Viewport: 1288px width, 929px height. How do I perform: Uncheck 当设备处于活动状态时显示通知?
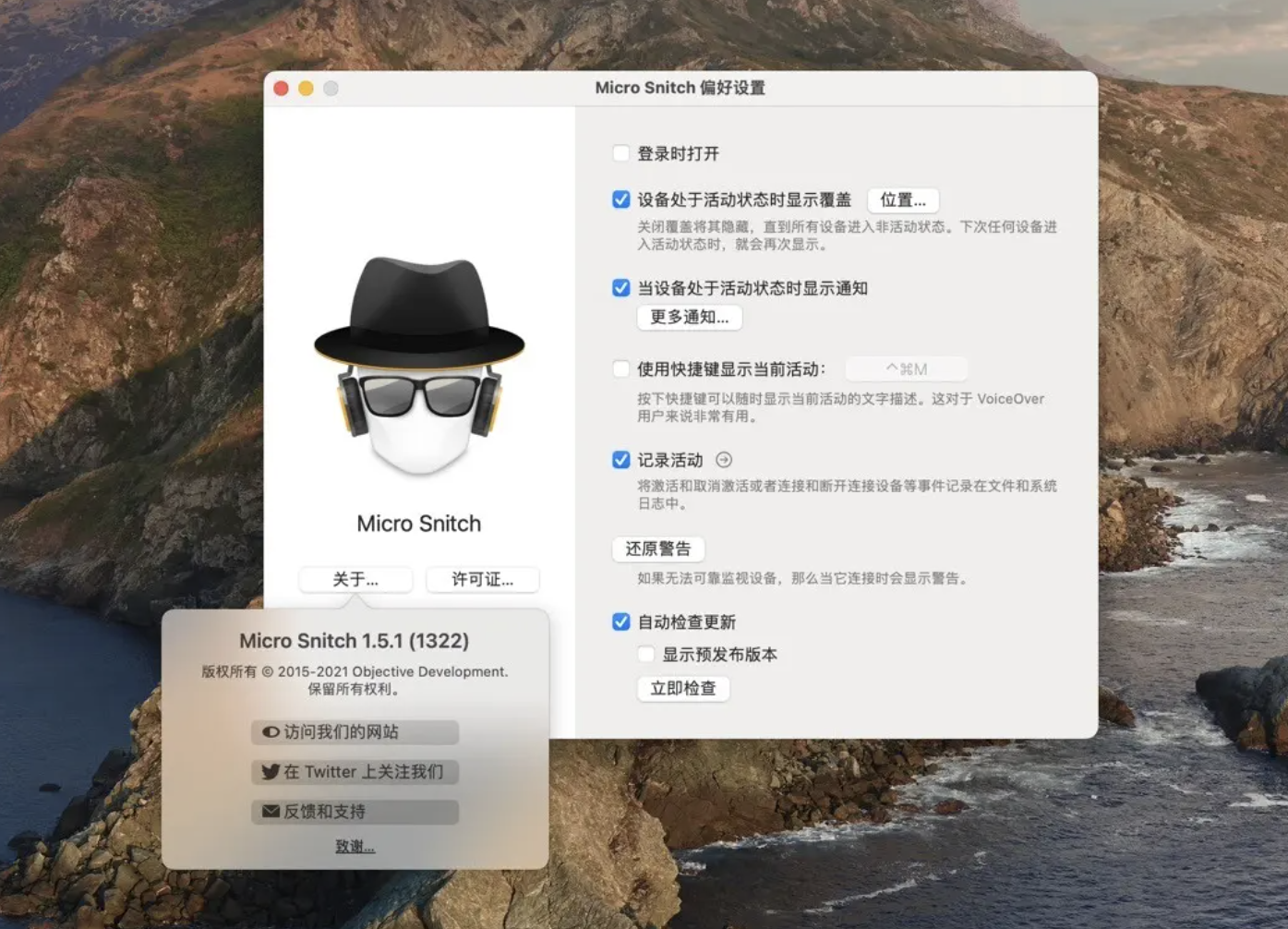(620, 288)
